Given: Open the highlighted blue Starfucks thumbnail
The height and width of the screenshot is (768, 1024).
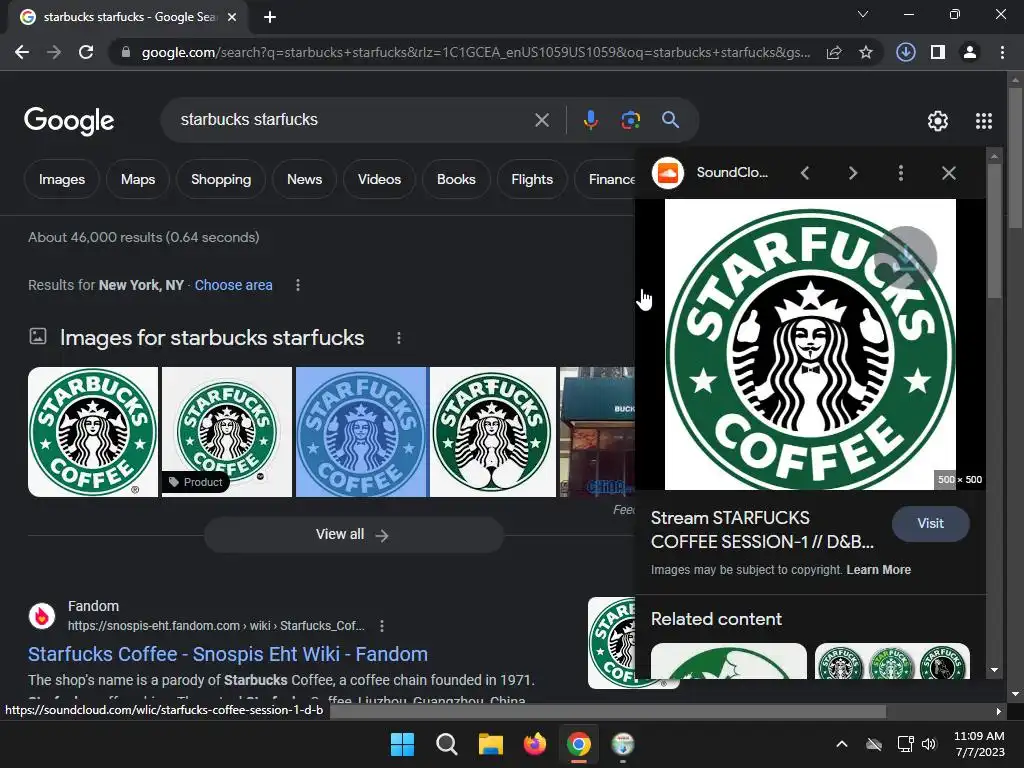Looking at the screenshot, I should [x=360, y=432].
